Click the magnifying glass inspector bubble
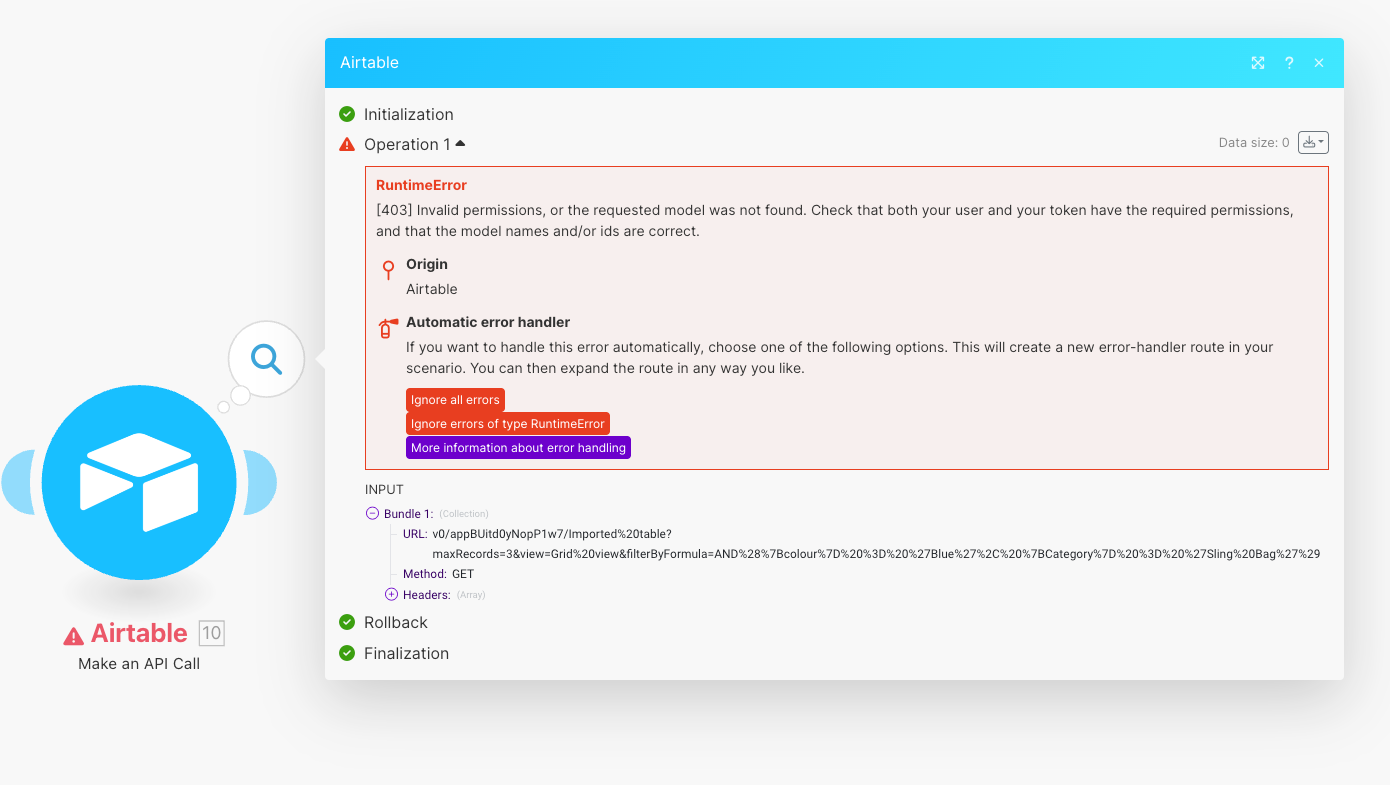This screenshot has height=785, width=1390. (266, 358)
